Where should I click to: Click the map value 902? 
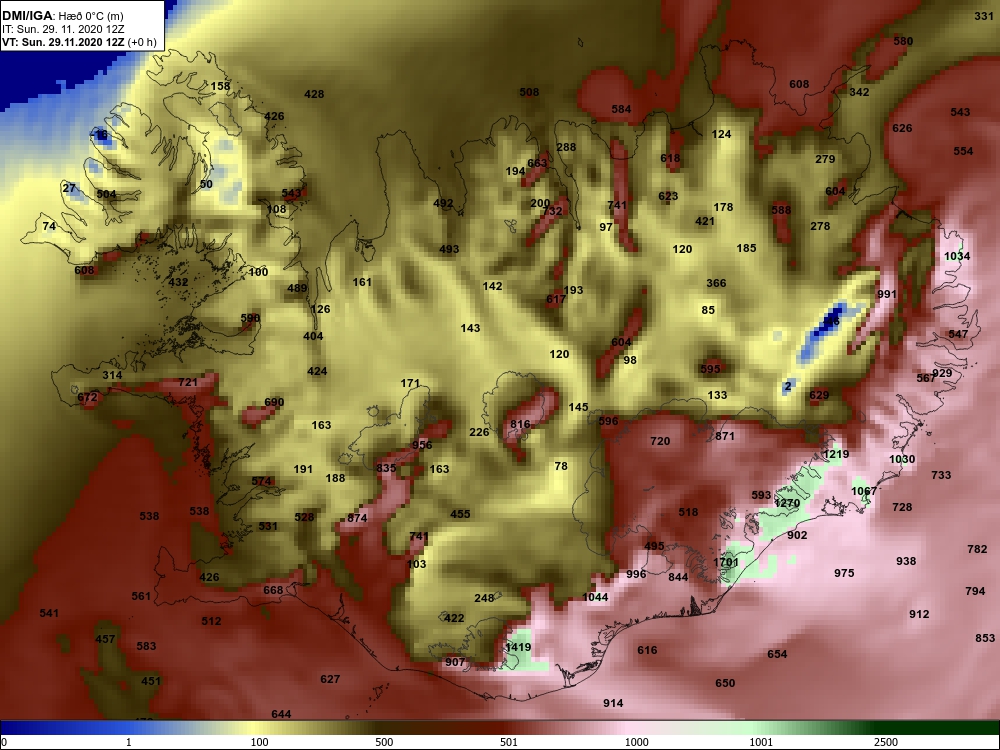797,536
